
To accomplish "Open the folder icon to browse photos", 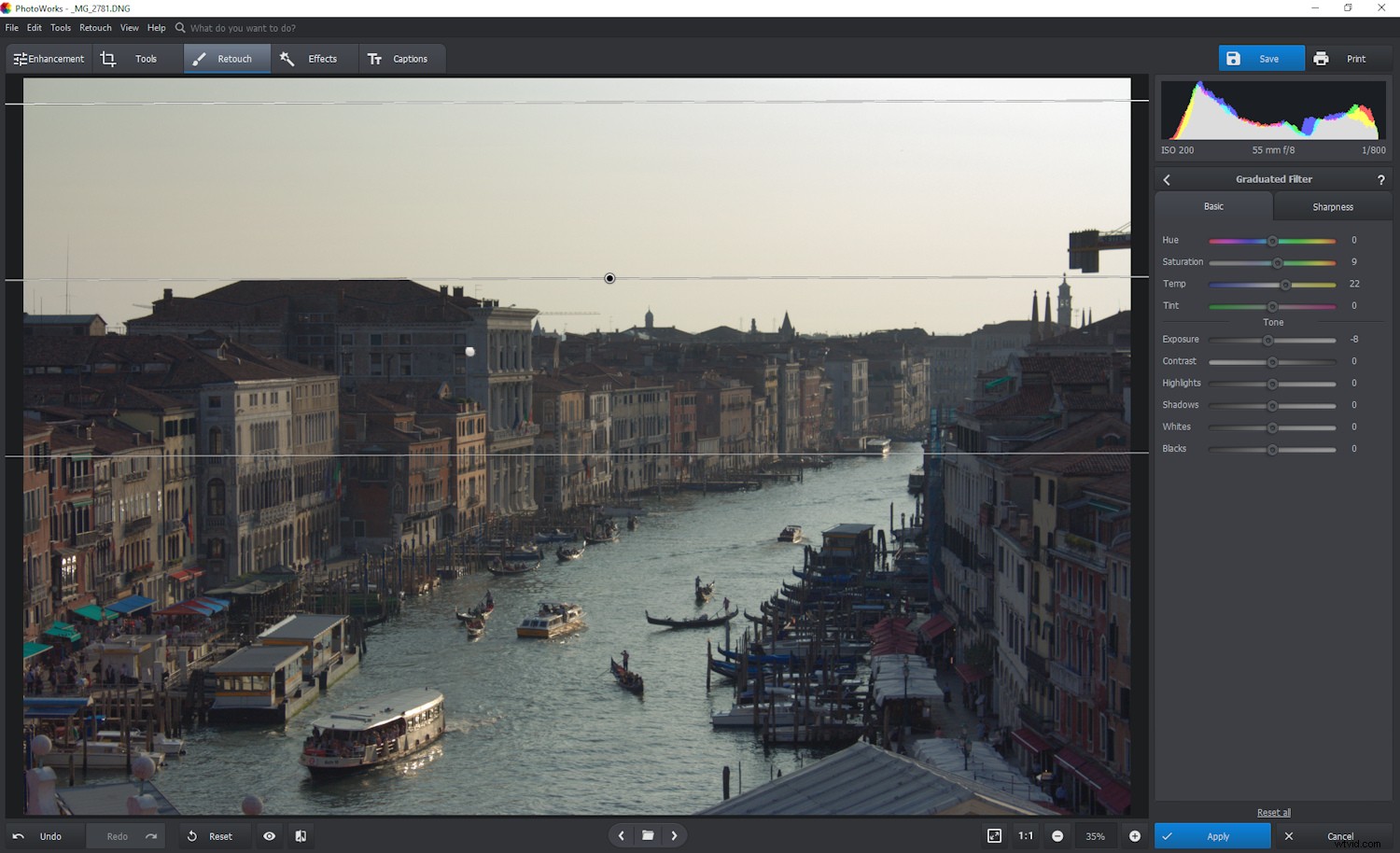I will (648, 835).
